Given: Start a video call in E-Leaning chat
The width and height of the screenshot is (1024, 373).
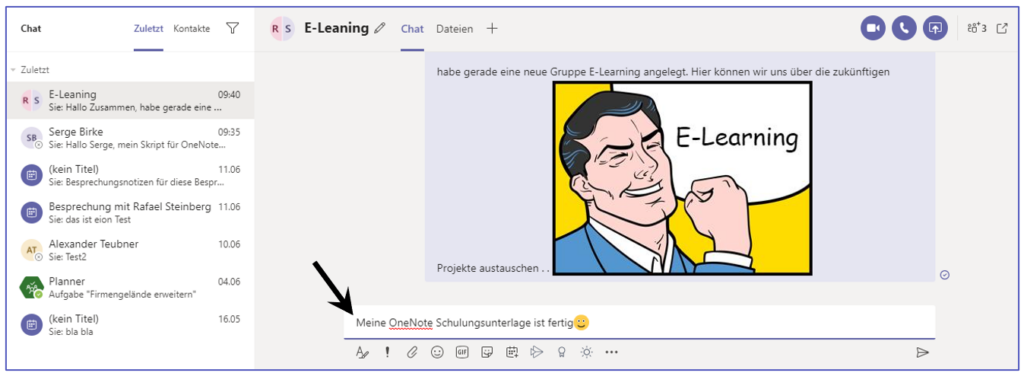Looking at the screenshot, I should click(x=873, y=28).
